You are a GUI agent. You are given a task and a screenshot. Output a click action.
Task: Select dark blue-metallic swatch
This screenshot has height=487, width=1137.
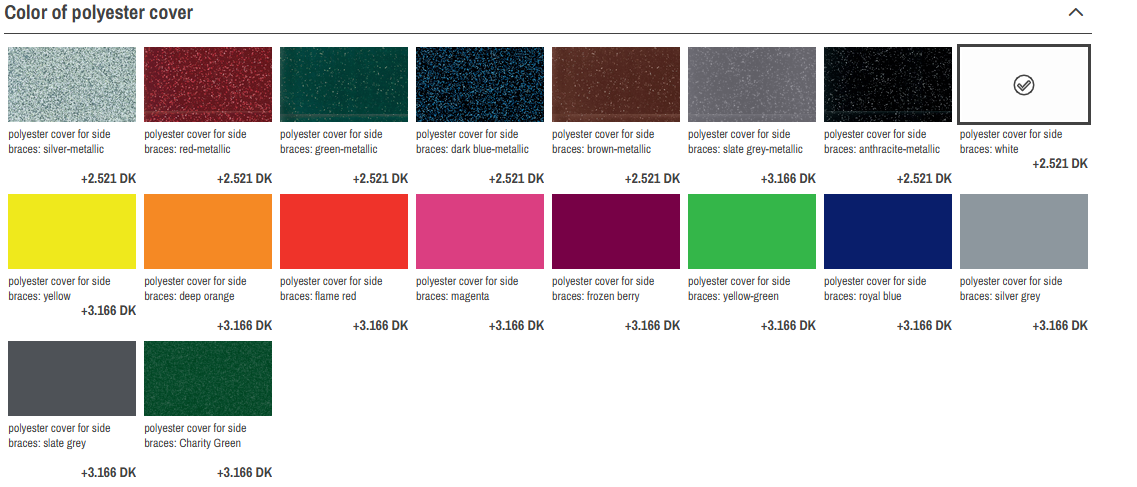click(x=480, y=84)
